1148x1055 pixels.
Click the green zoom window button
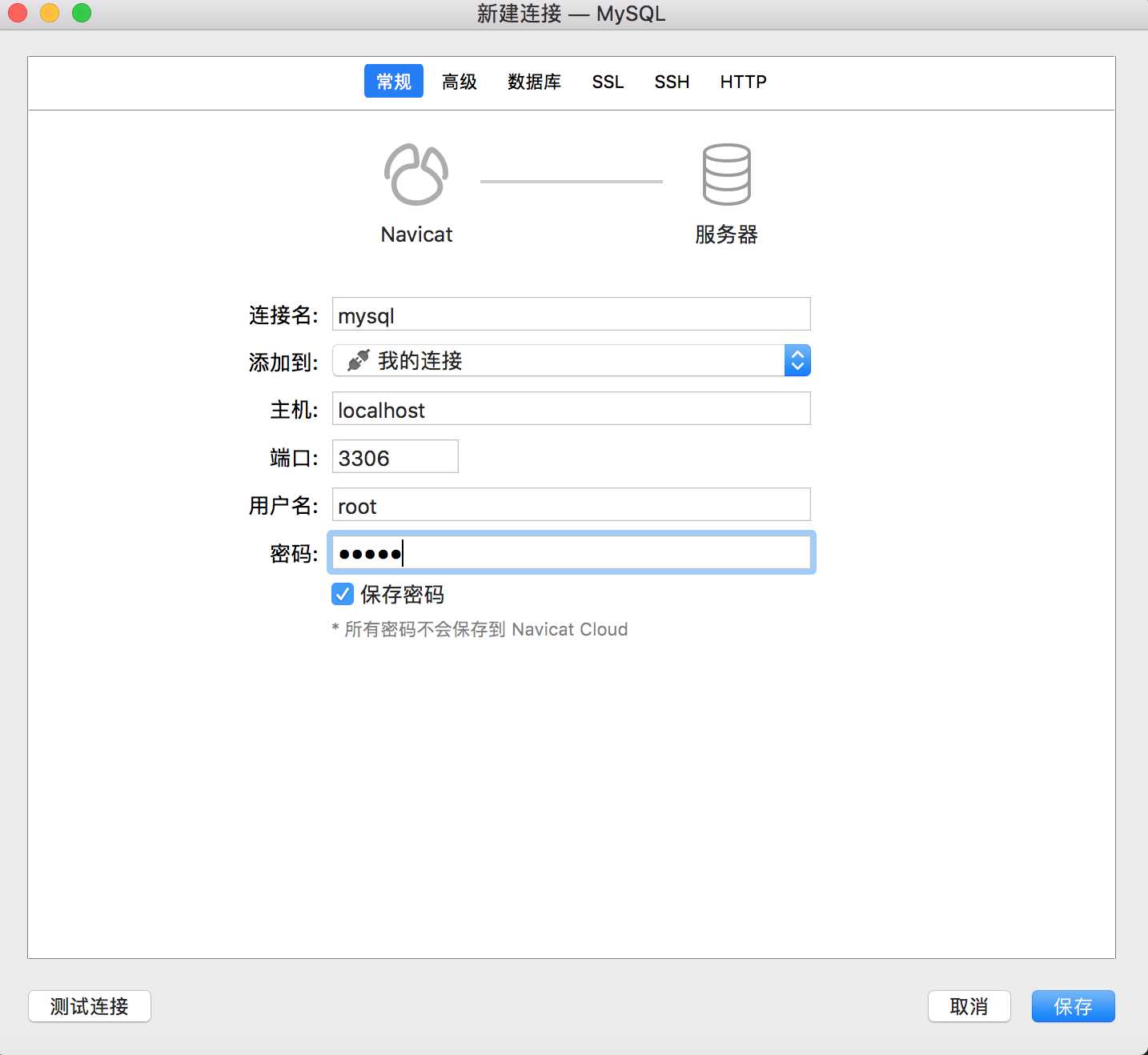[82, 13]
